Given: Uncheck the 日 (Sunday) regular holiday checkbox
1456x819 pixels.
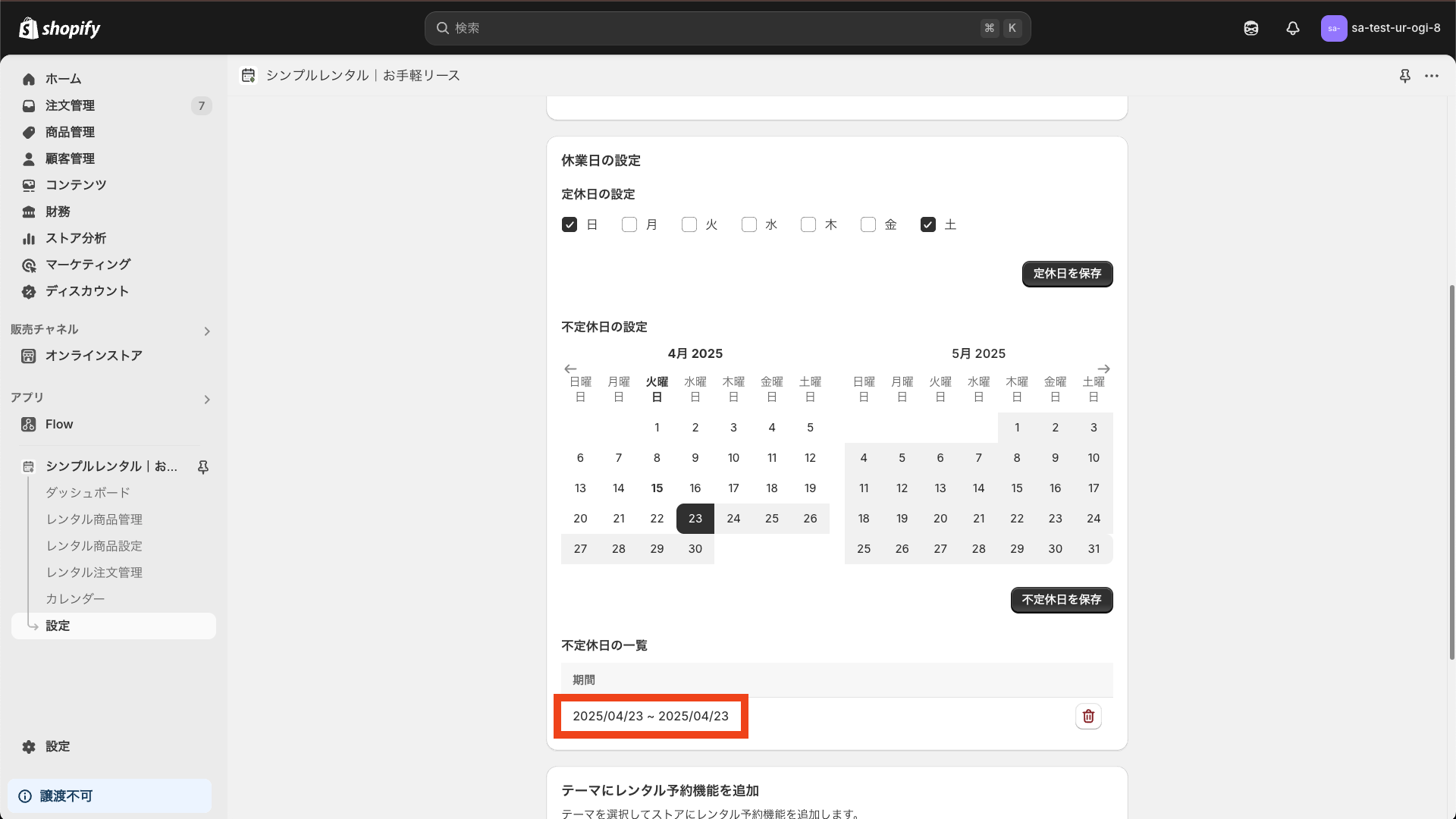Looking at the screenshot, I should pos(570,224).
